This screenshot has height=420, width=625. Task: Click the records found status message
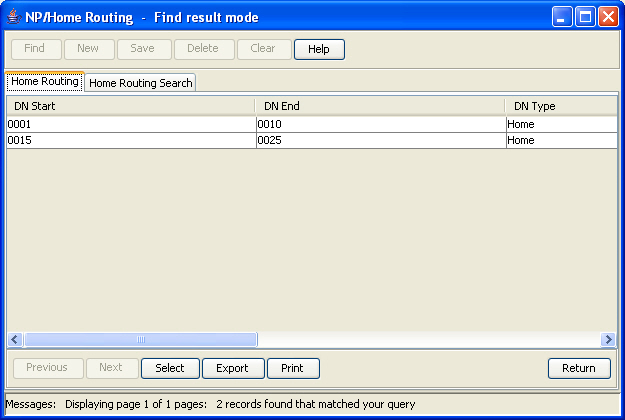click(316, 404)
